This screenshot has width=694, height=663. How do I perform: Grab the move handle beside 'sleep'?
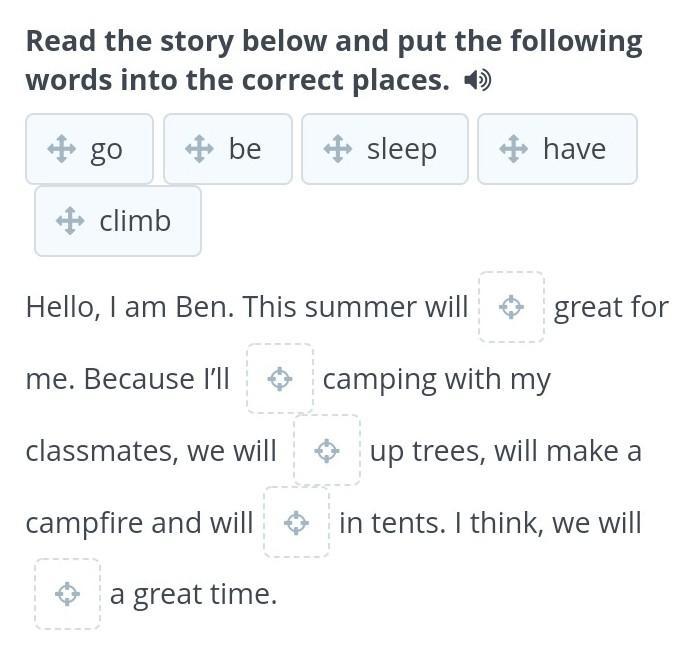pos(338,149)
